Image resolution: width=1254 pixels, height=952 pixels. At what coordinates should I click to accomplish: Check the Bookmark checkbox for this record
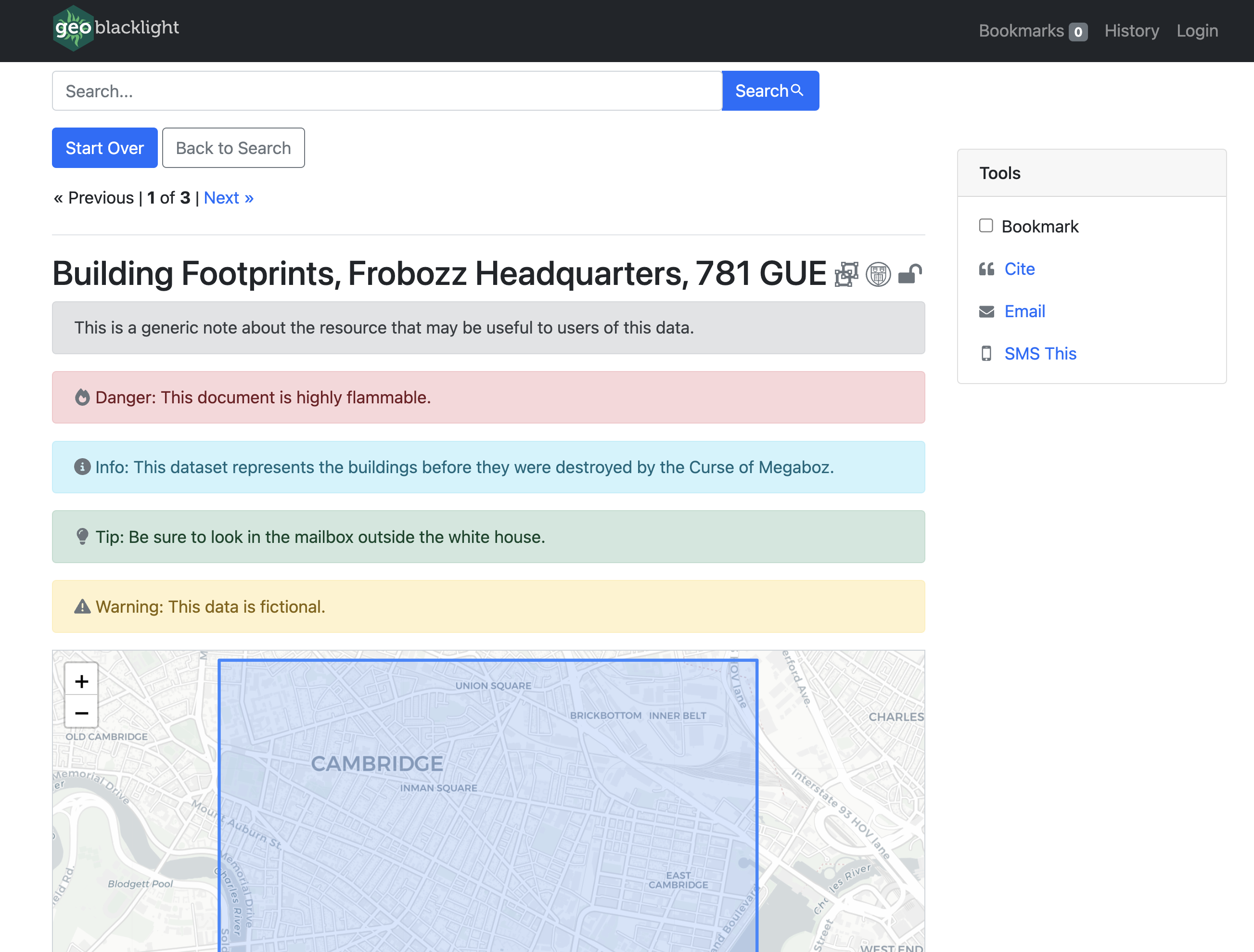[984, 225]
